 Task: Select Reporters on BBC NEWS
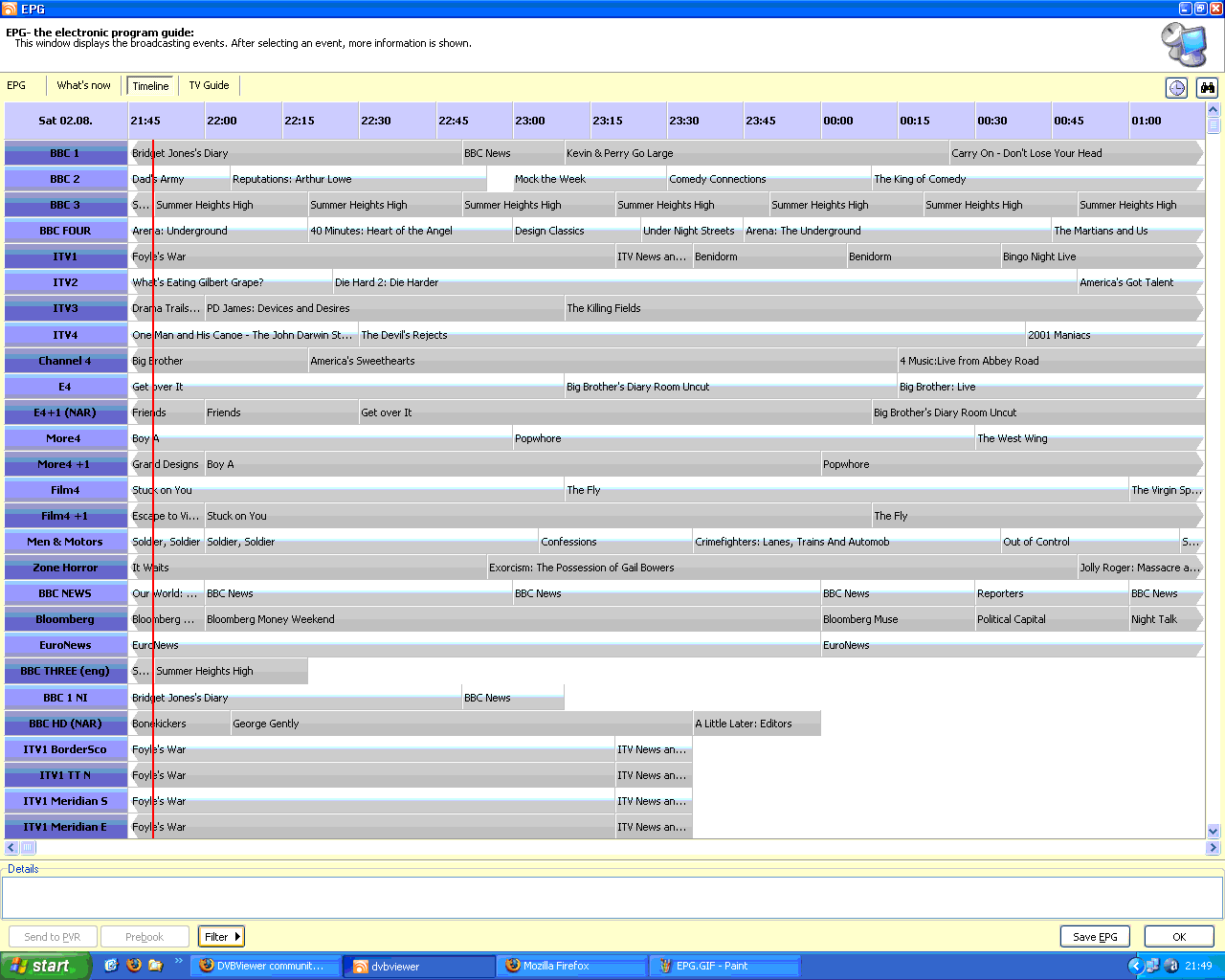click(1052, 593)
